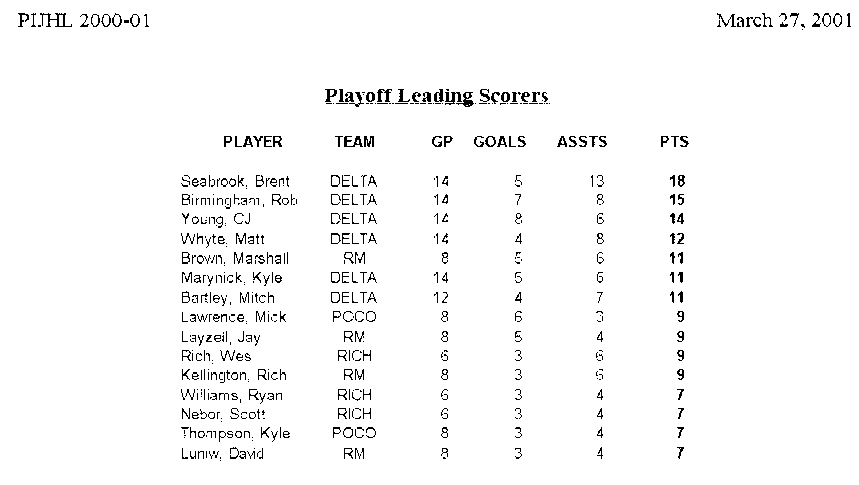Click the 18 points value for Seabrook
Screen dimensions: 859x485
click(x=677, y=181)
